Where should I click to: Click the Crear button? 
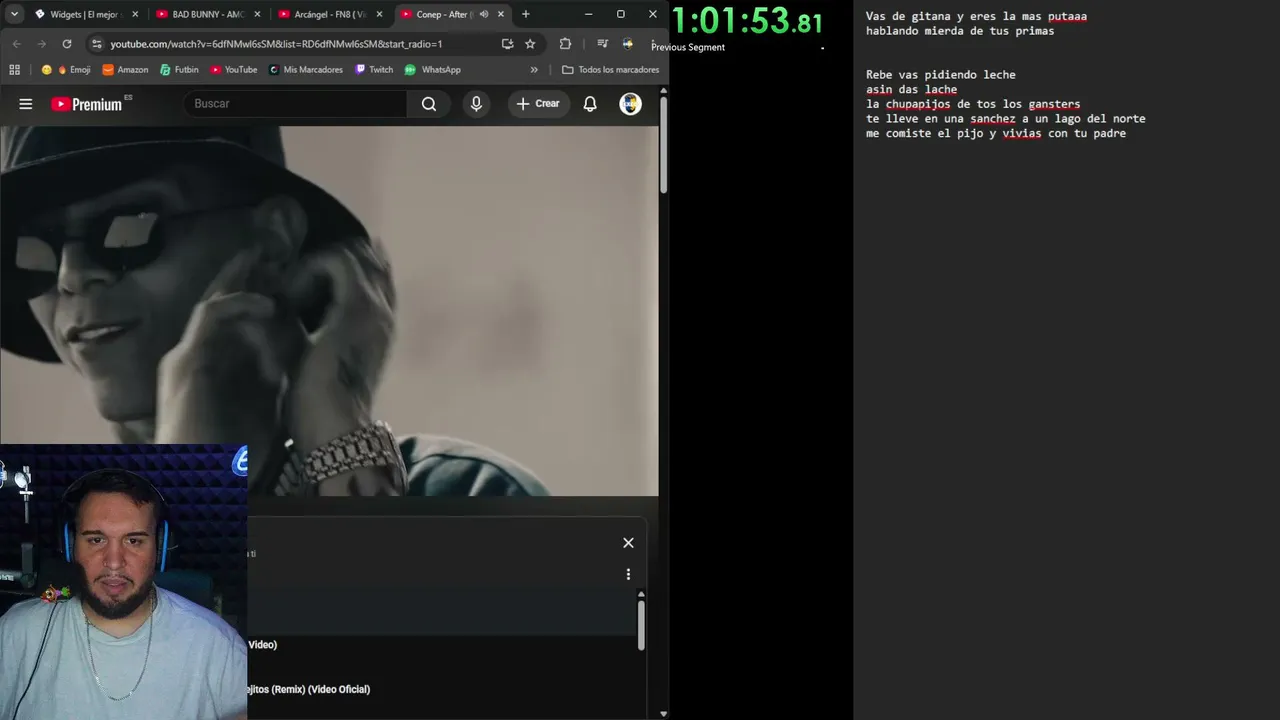(x=538, y=104)
